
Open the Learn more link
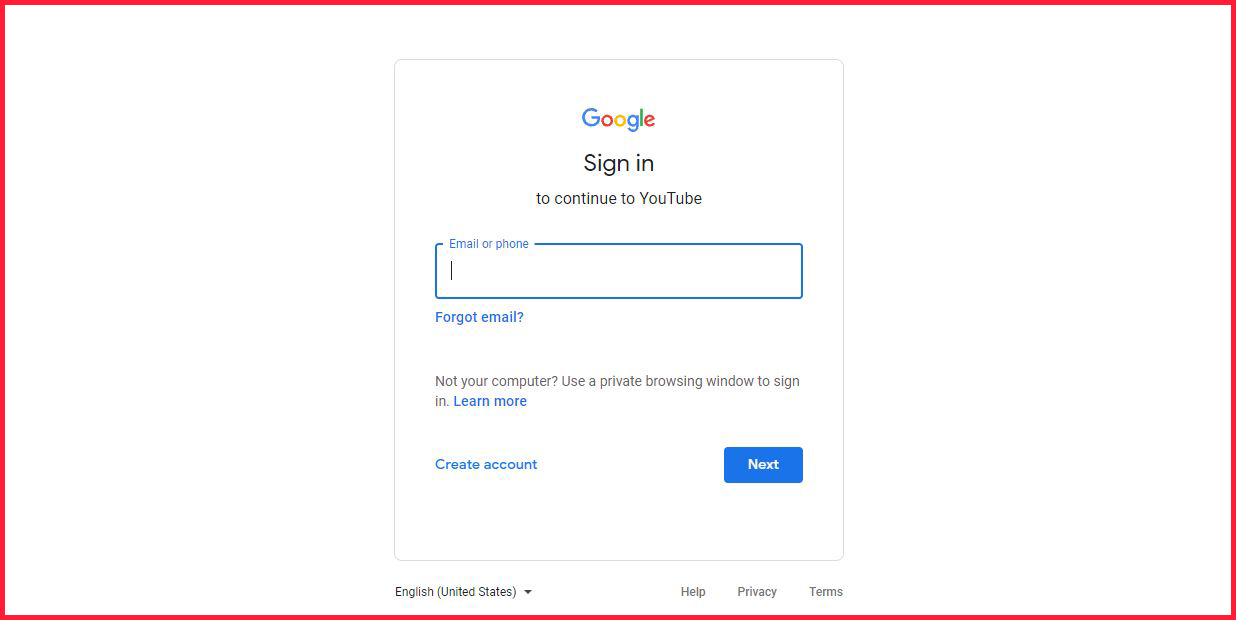[x=490, y=401]
